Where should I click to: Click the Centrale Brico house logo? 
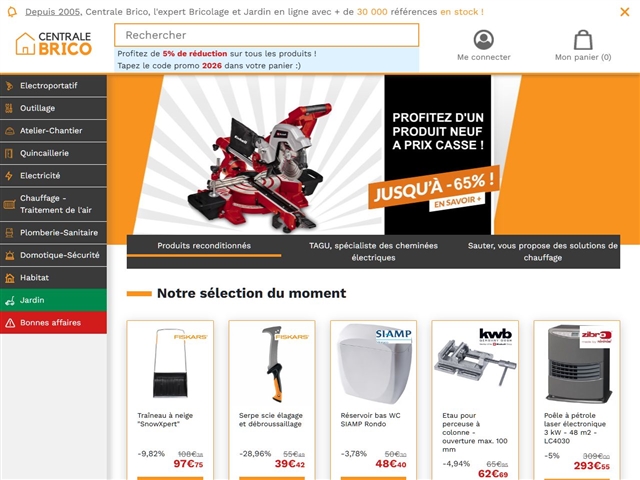click(x=53, y=43)
